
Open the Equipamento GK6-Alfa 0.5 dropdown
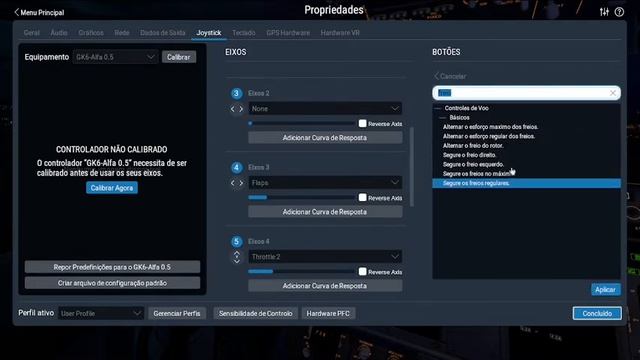click(x=116, y=57)
